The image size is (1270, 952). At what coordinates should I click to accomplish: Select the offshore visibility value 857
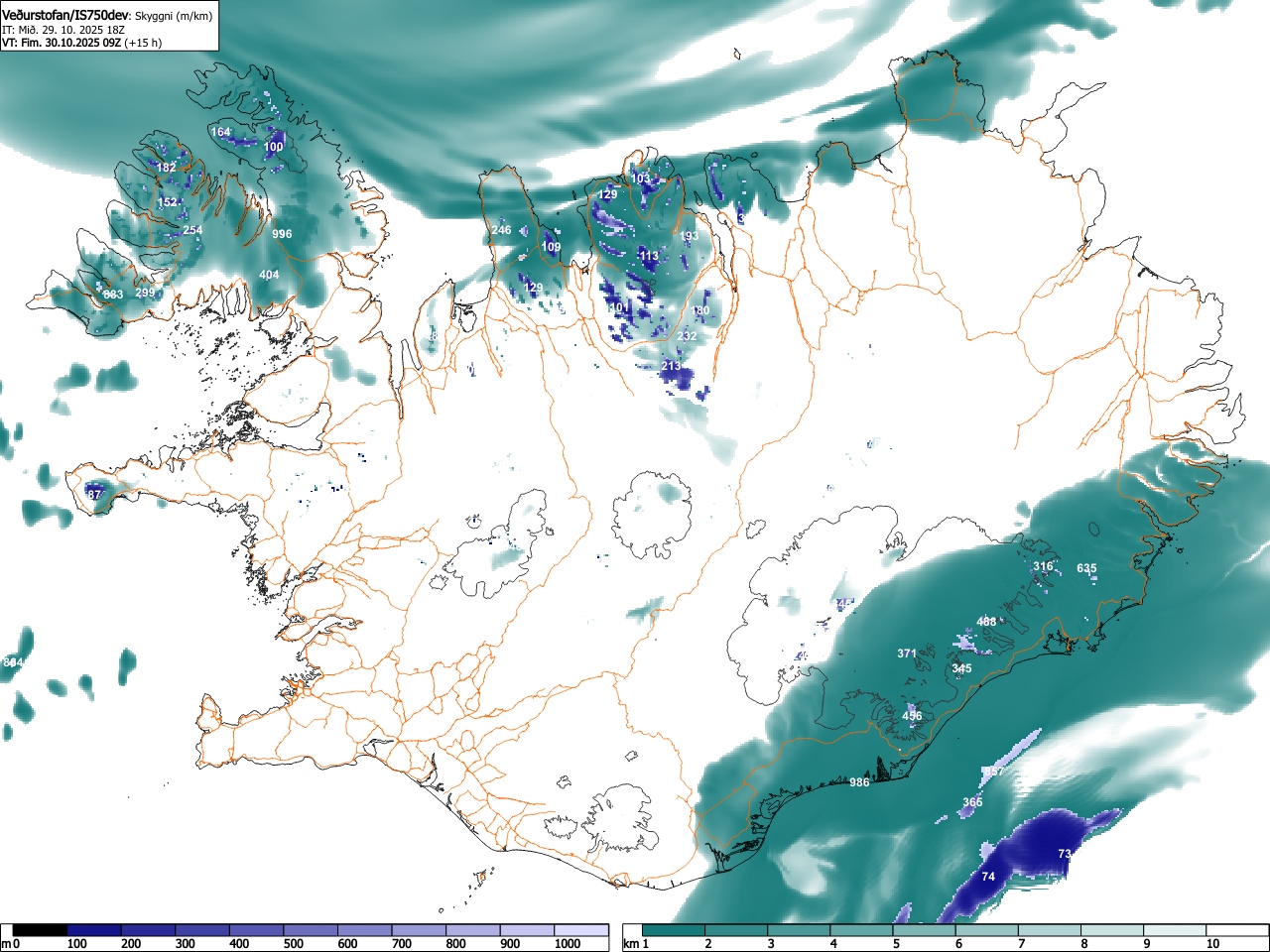click(x=993, y=772)
